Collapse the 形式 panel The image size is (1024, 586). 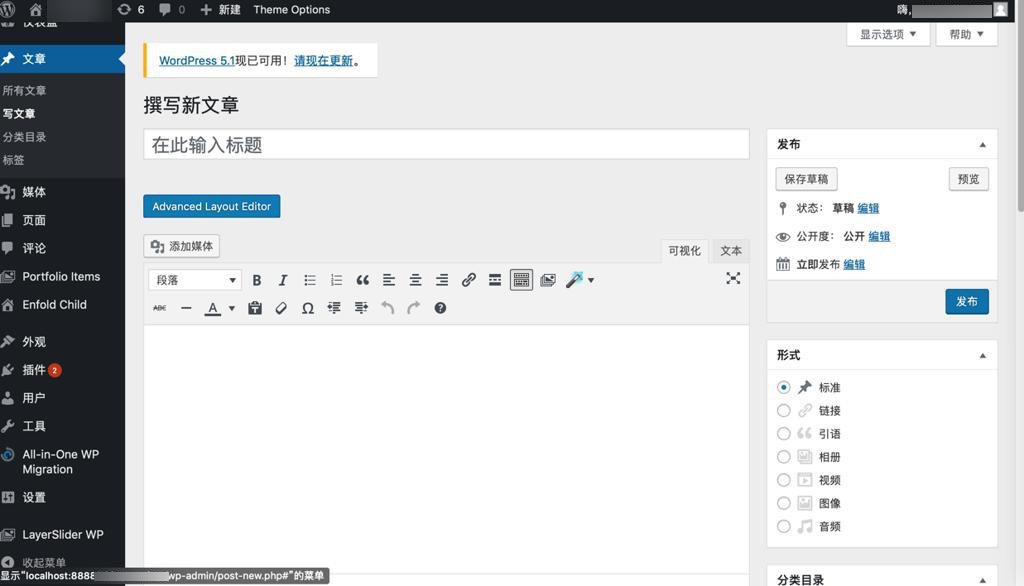[982, 355]
